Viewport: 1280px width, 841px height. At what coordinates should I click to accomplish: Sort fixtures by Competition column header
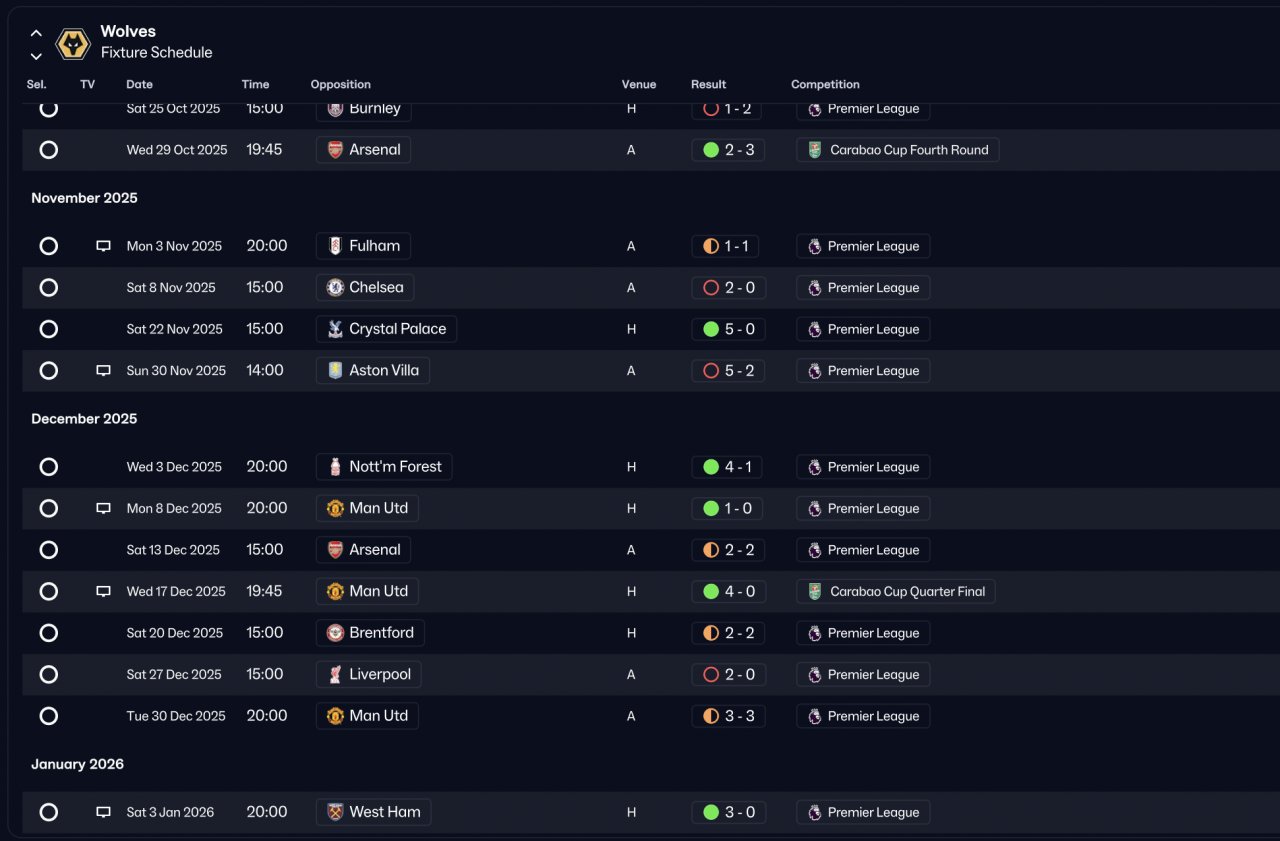click(x=825, y=84)
